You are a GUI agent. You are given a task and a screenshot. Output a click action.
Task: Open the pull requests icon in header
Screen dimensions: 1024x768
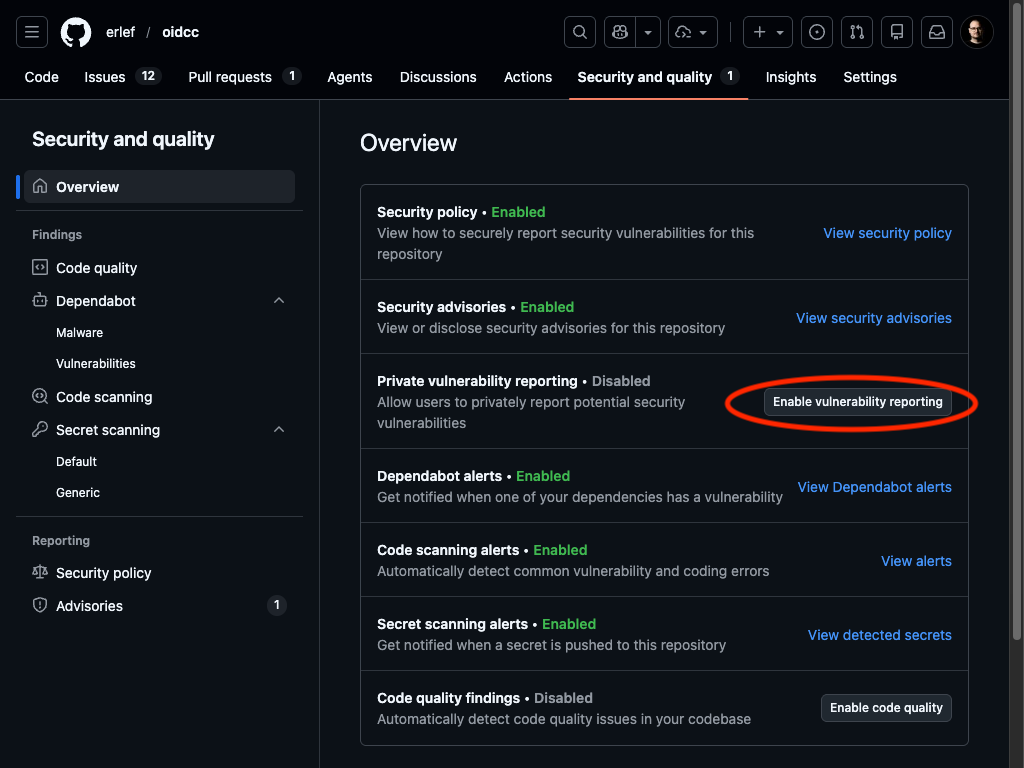click(857, 32)
